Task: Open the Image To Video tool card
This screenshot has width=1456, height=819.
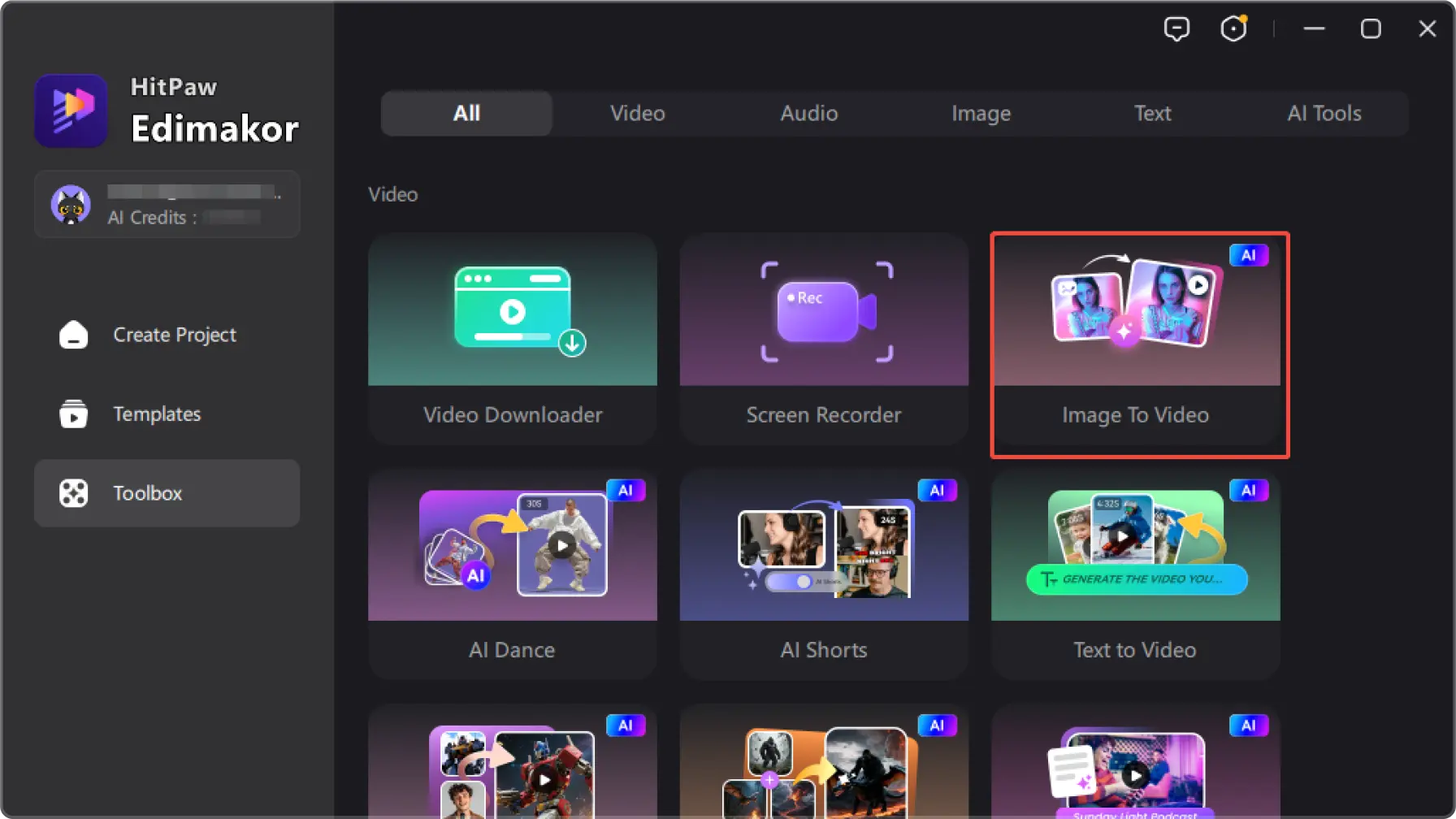Action: [x=1136, y=339]
